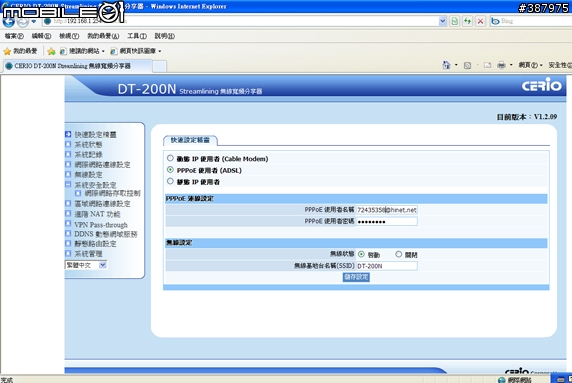Image resolution: width=572 pixels, height=383 pixels.
Task: Open 系統記錄 in the sidebar
Action: click(88, 155)
